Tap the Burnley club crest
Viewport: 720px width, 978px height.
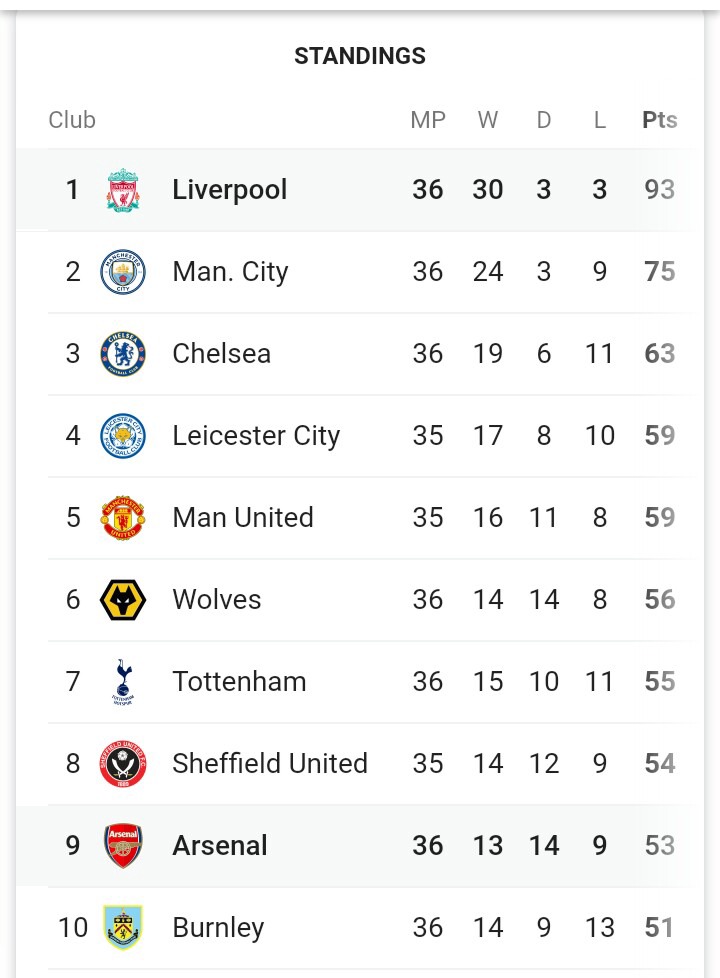click(123, 928)
